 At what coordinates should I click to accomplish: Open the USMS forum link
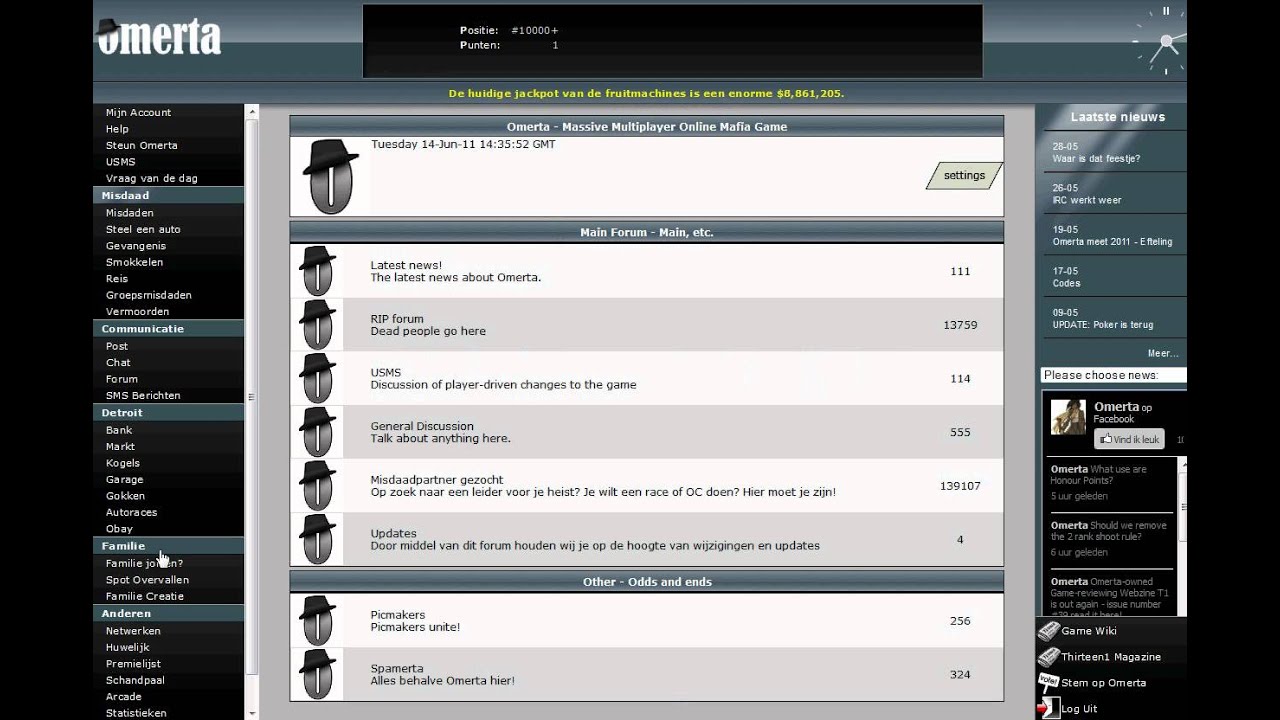tap(385, 372)
